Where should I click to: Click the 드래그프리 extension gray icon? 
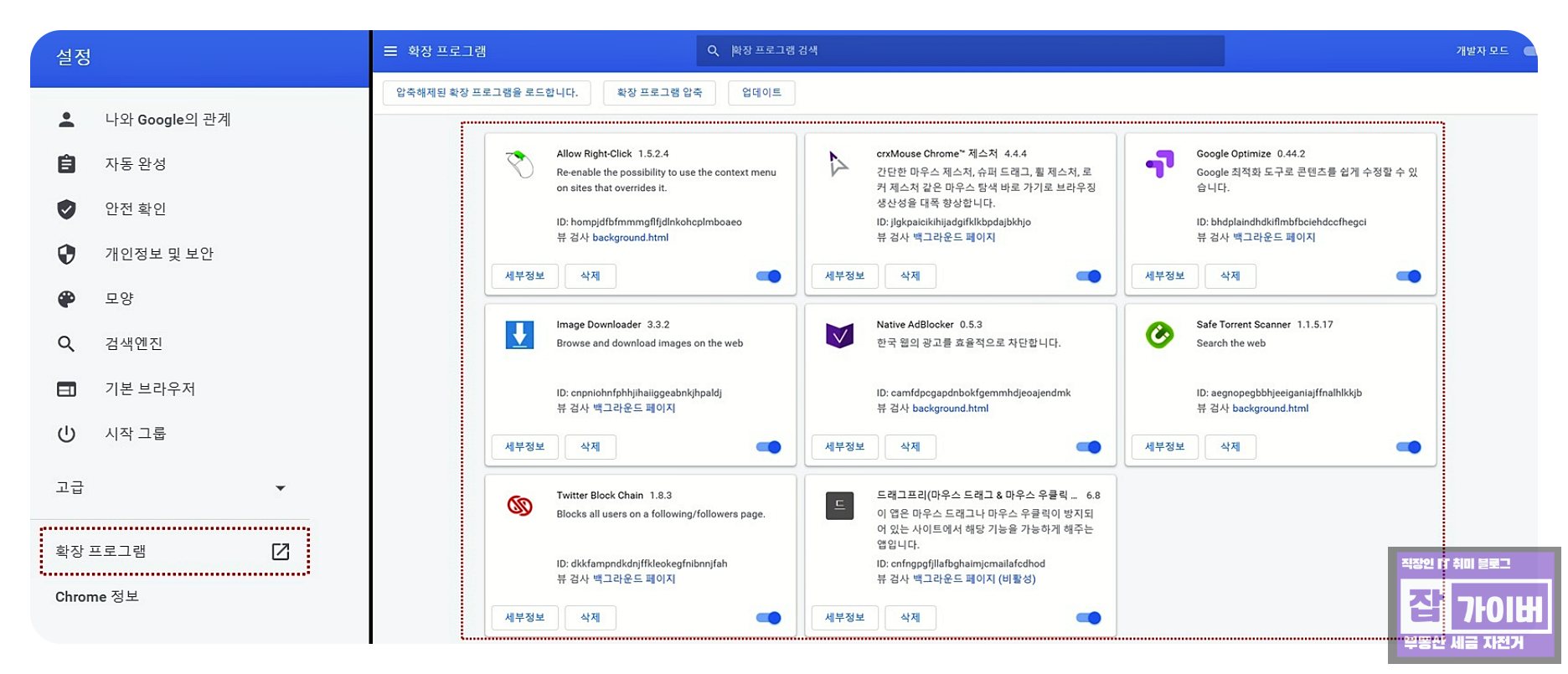[x=839, y=506]
